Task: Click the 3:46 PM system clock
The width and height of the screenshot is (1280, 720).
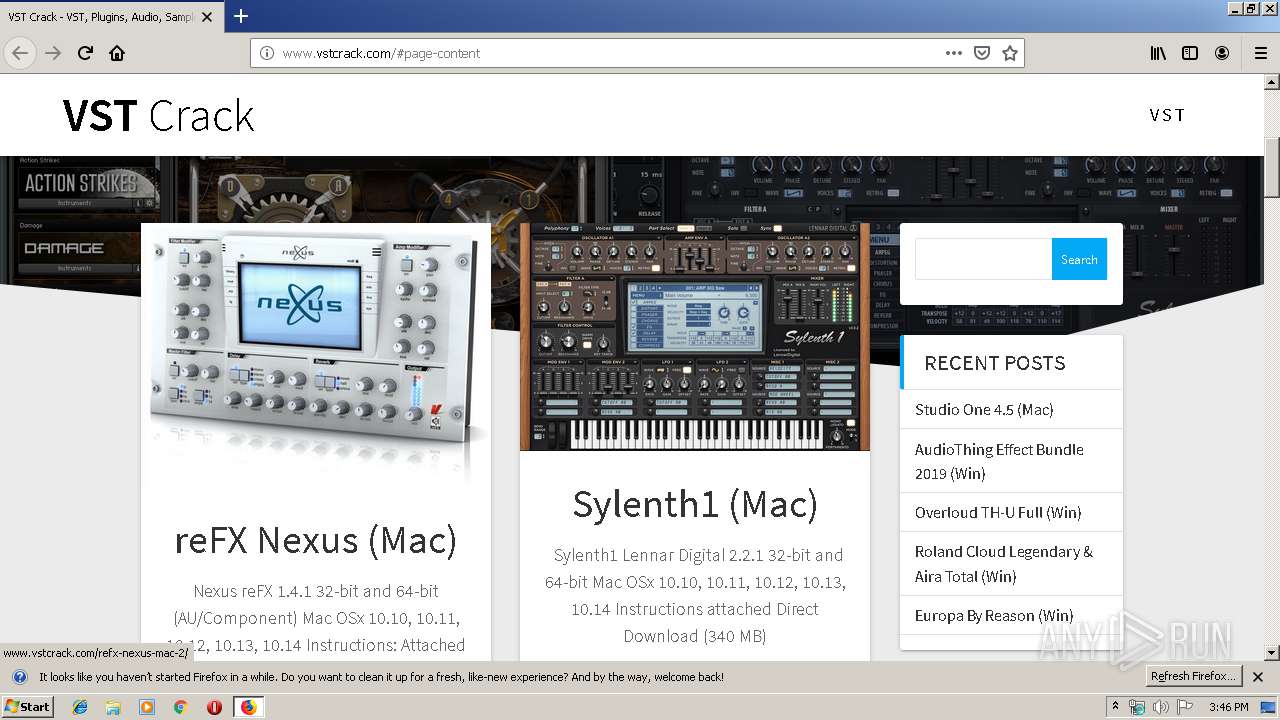Action: click(1228, 706)
